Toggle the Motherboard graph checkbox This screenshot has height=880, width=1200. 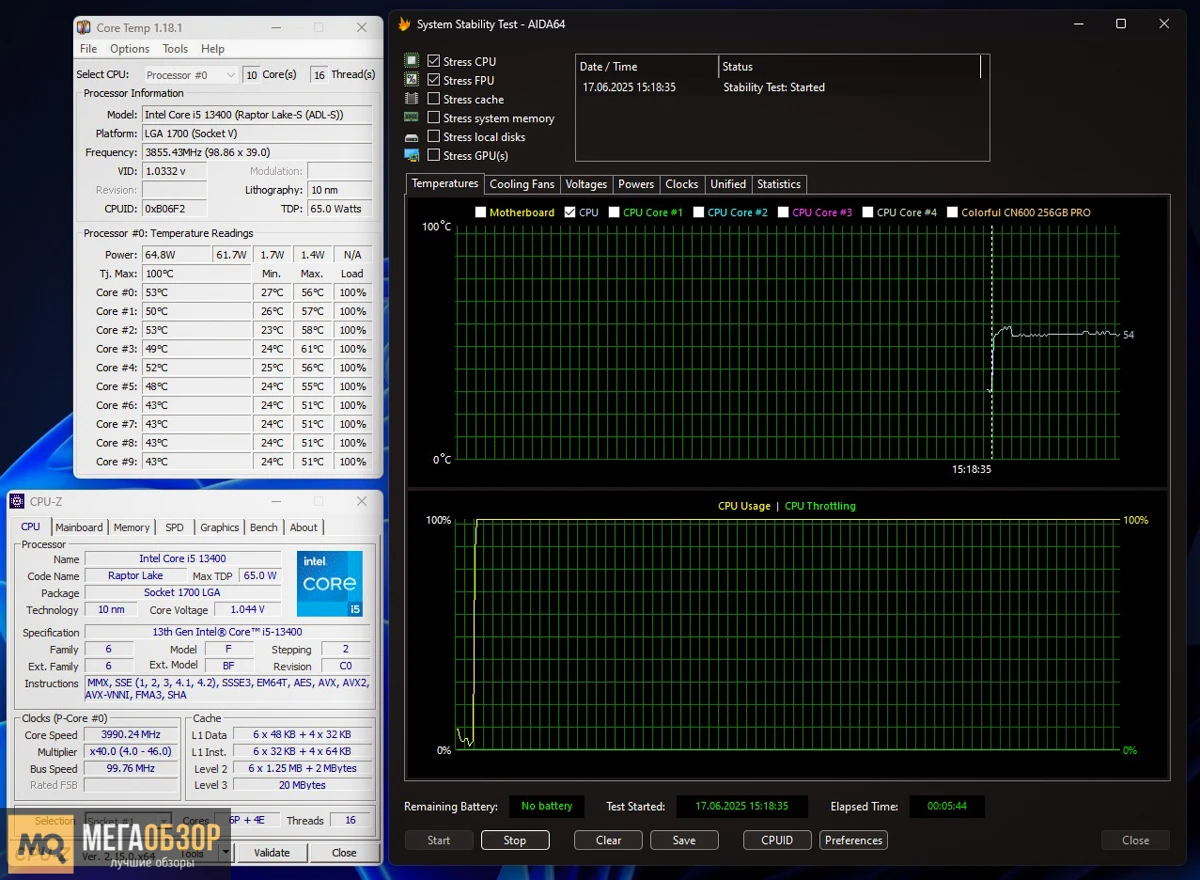pos(481,212)
